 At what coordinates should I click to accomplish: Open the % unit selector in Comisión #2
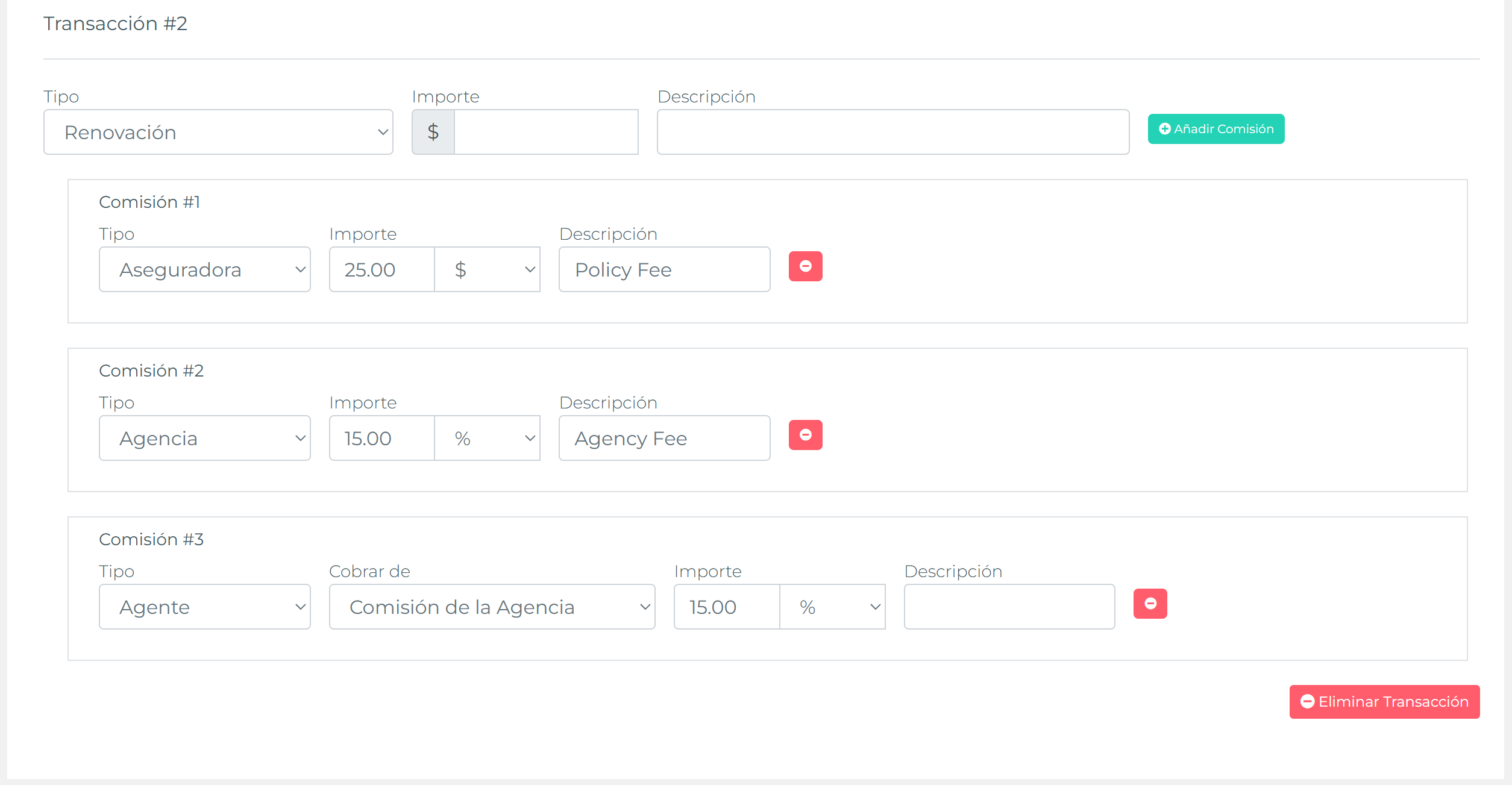click(x=487, y=439)
